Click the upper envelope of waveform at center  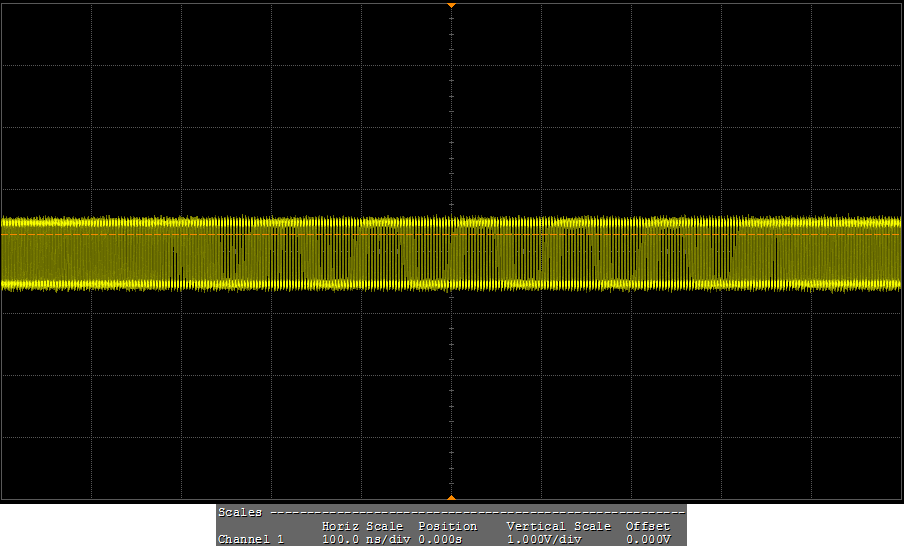point(451,220)
